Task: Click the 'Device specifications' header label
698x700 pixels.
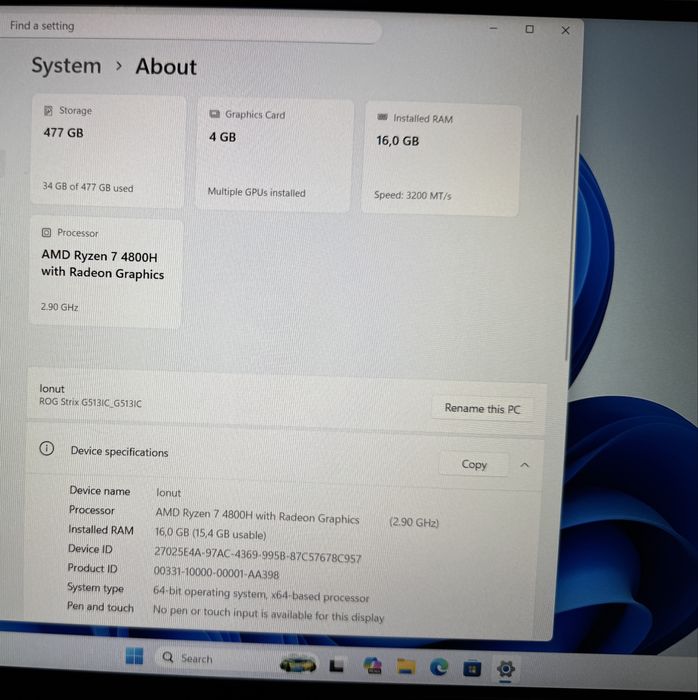Action: pos(120,451)
